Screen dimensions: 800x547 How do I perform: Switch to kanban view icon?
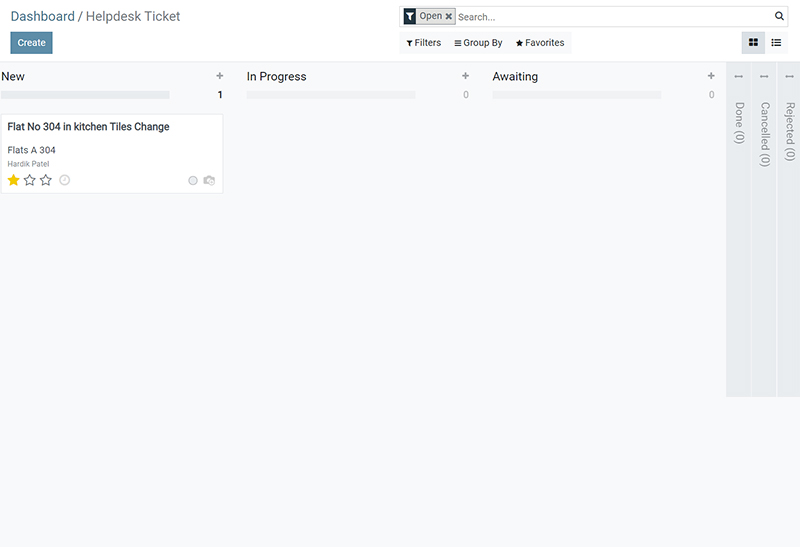753,43
